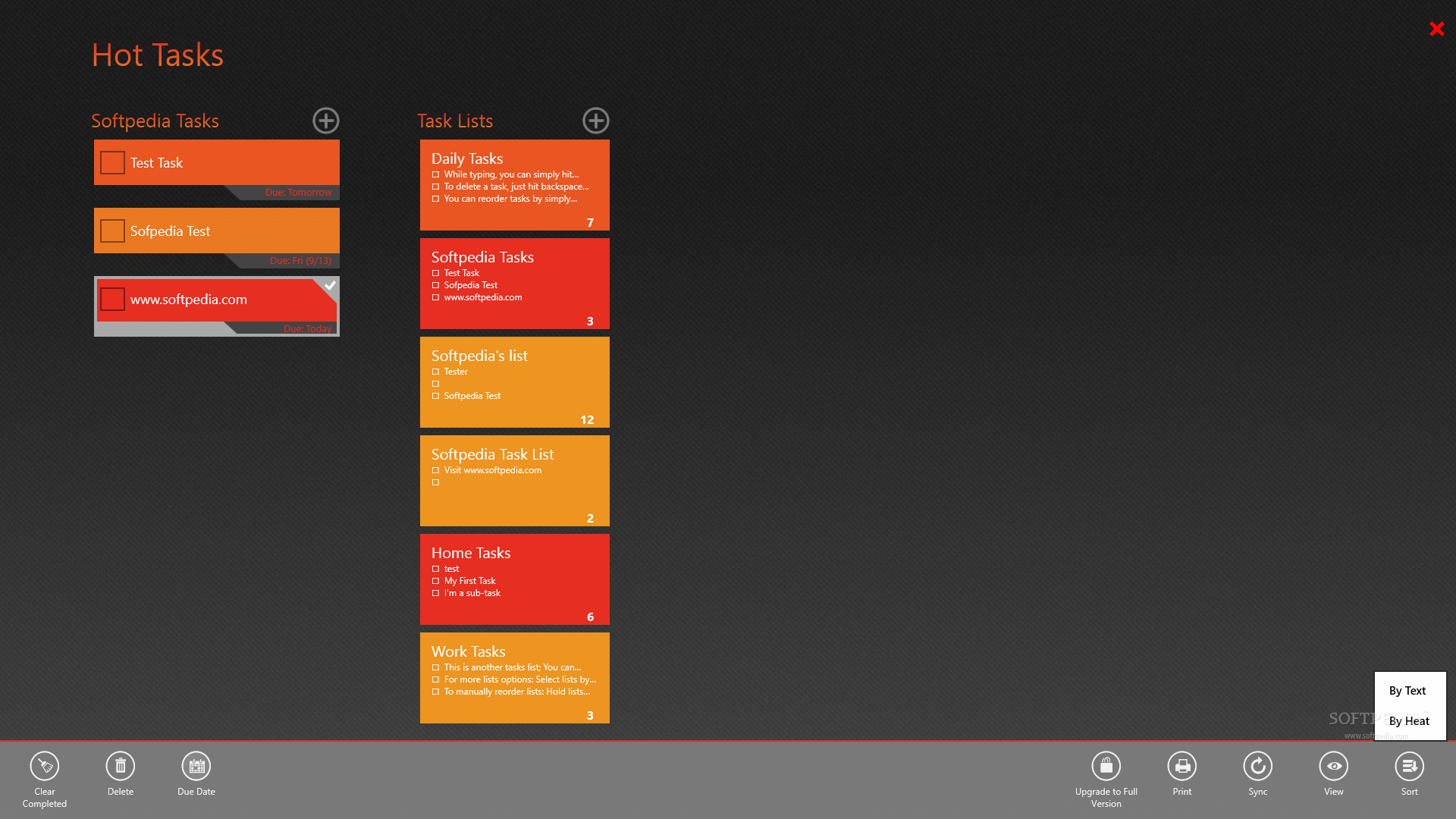Tick 'My First Task' checkbox in Home Tasks

click(x=436, y=581)
